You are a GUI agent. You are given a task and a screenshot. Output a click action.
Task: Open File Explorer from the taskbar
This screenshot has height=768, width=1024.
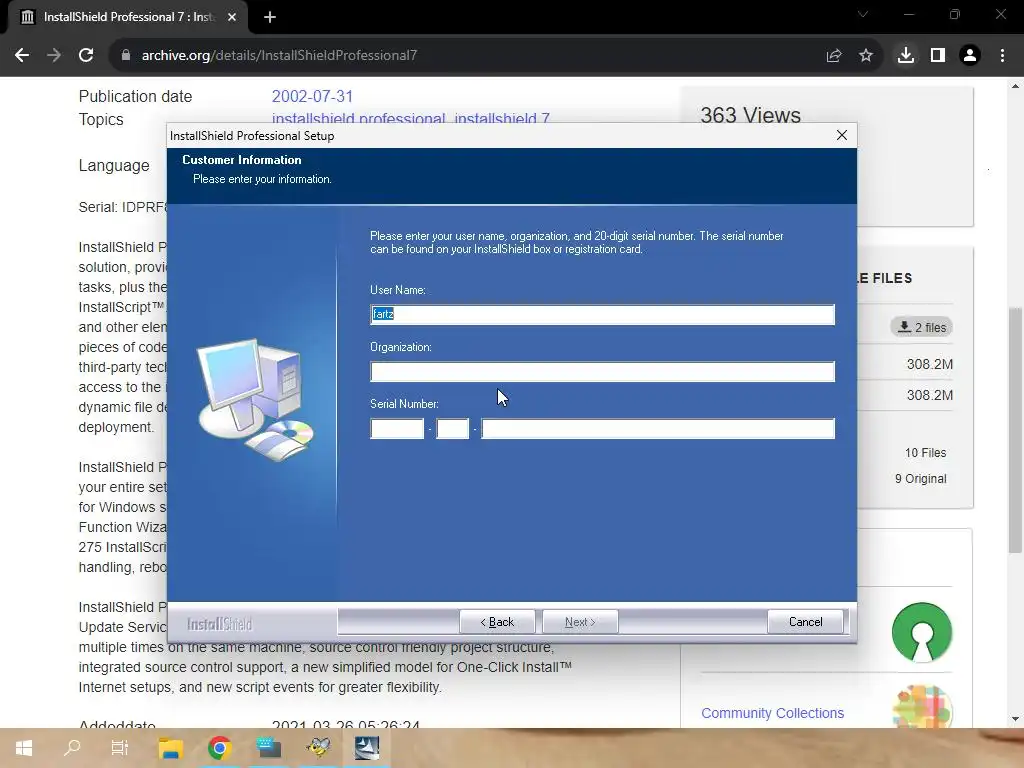click(170, 748)
